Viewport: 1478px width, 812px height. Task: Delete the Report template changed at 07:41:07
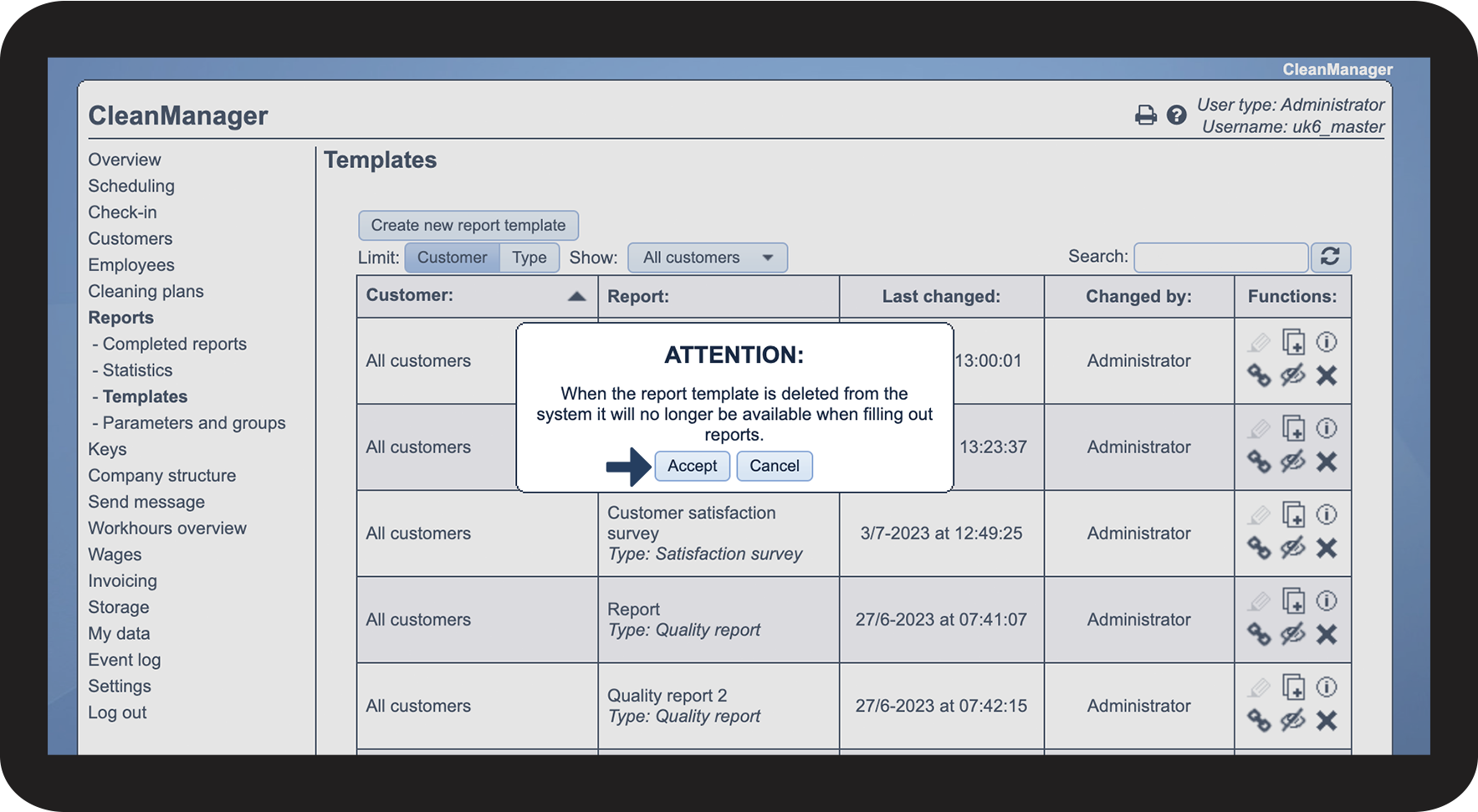[x=1327, y=635]
